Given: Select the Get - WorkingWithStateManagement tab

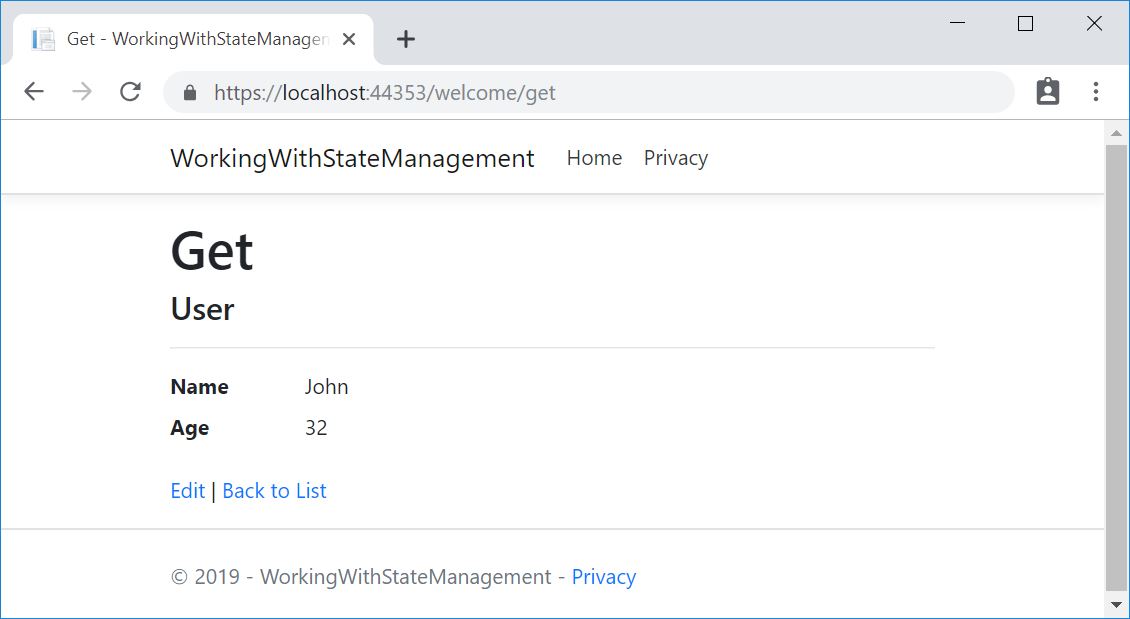Looking at the screenshot, I should (x=190, y=39).
